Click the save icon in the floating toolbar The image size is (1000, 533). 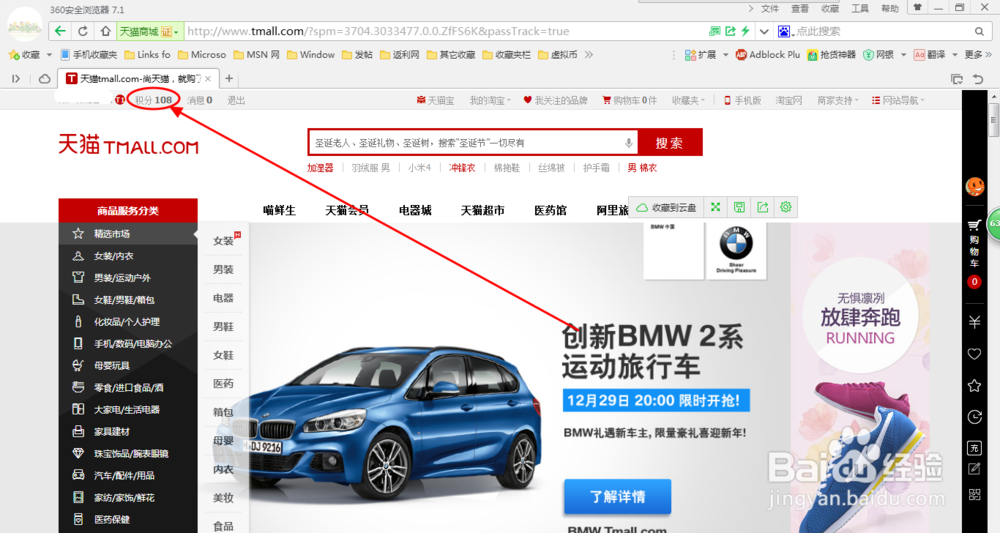tap(739, 207)
